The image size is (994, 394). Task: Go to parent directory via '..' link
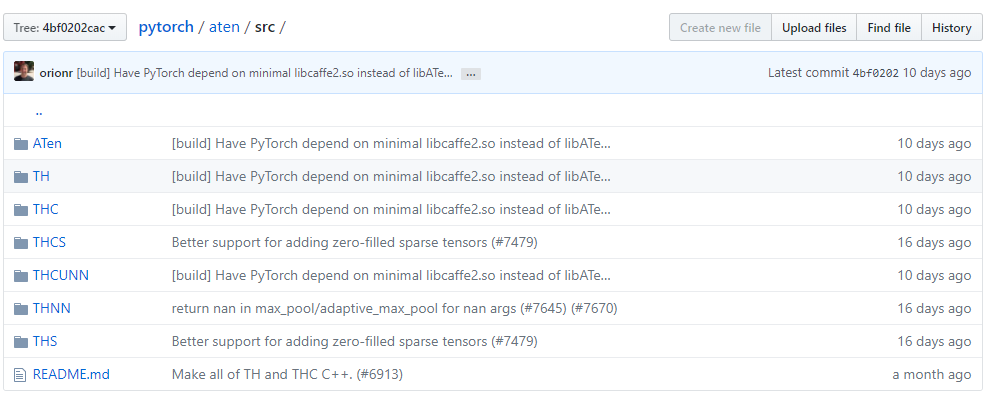pyautogui.click(x=39, y=111)
